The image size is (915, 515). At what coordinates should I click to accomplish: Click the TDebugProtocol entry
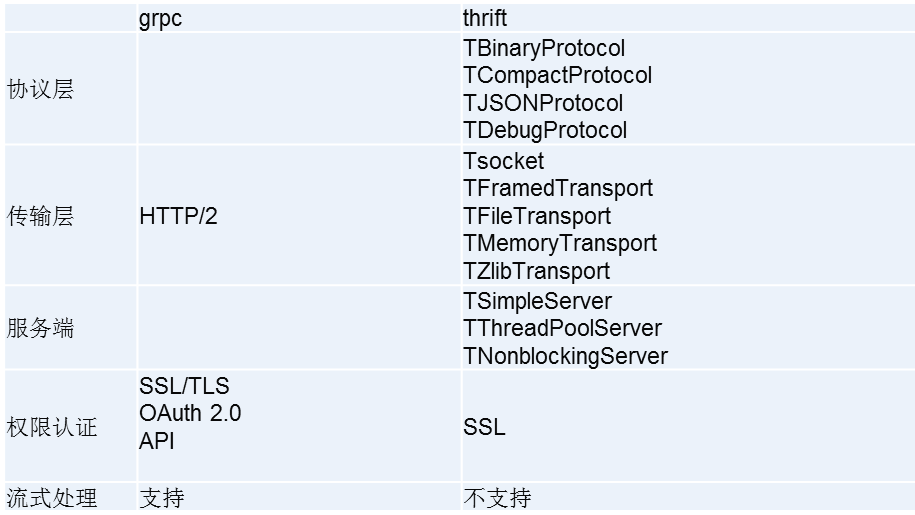(x=545, y=130)
